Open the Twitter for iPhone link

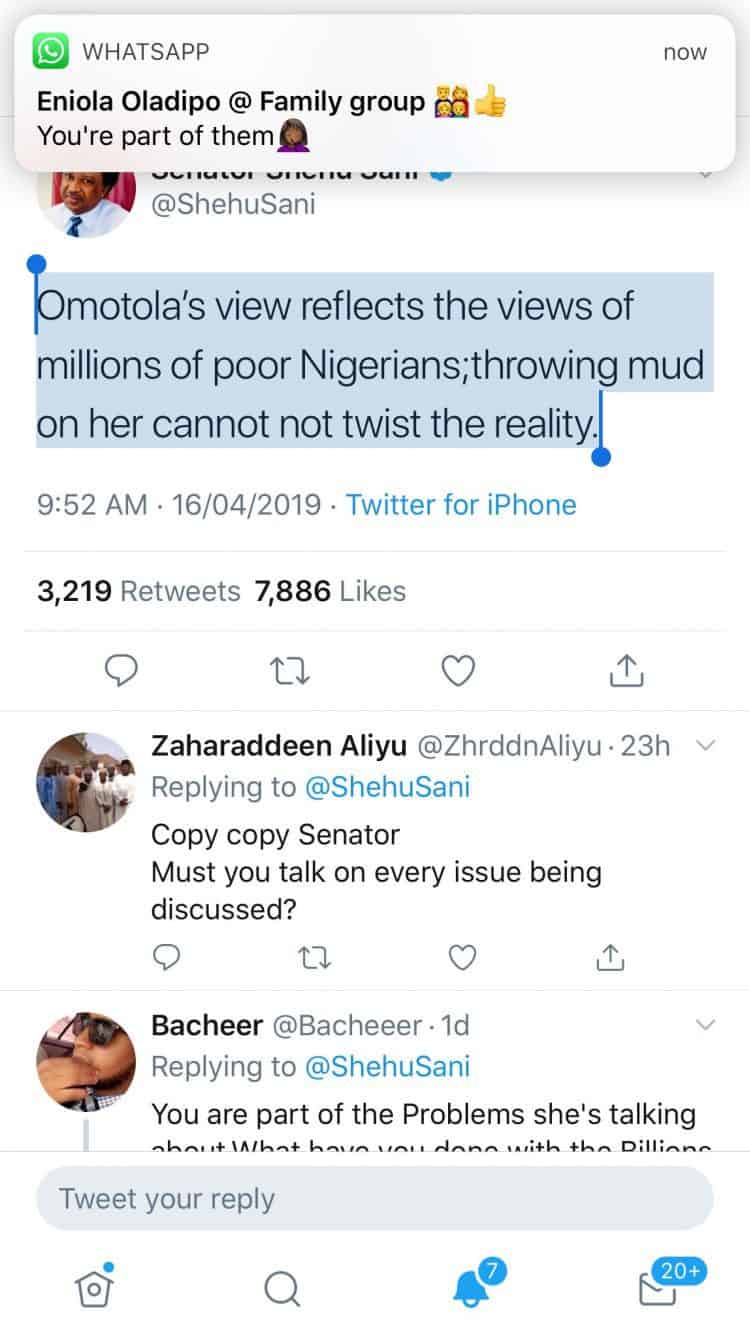pos(461,504)
